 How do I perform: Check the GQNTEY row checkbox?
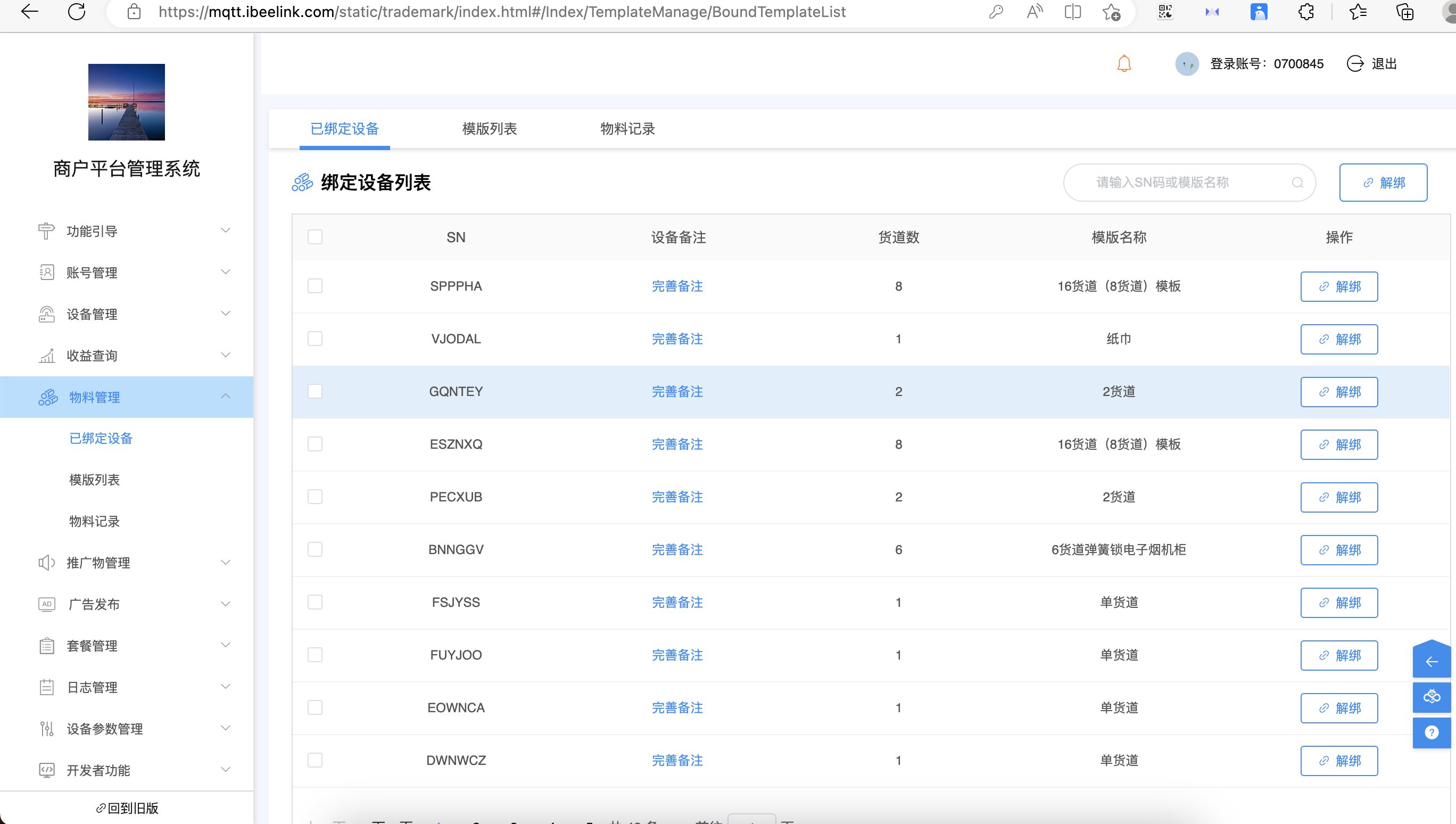click(x=315, y=391)
